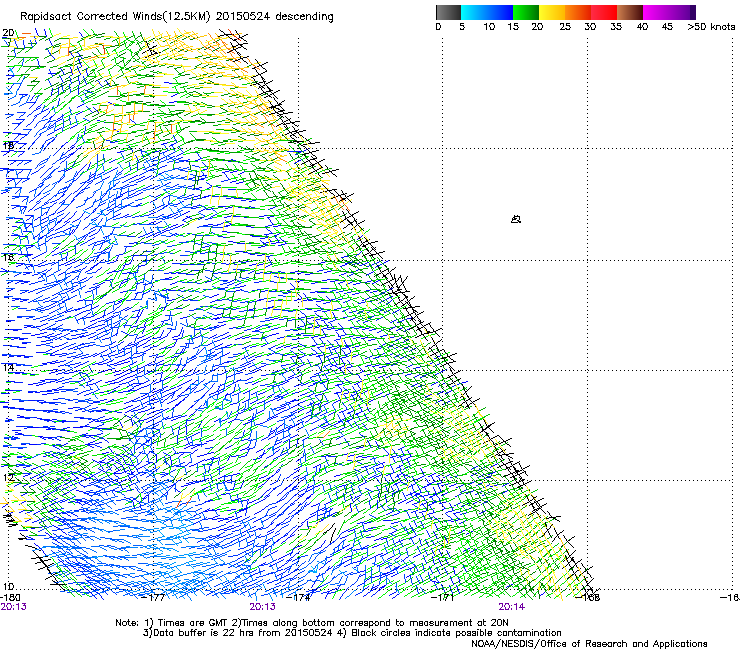Click the '20' latitude axis label
The height and width of the screenshot is (650, 740).
[8, 33]
